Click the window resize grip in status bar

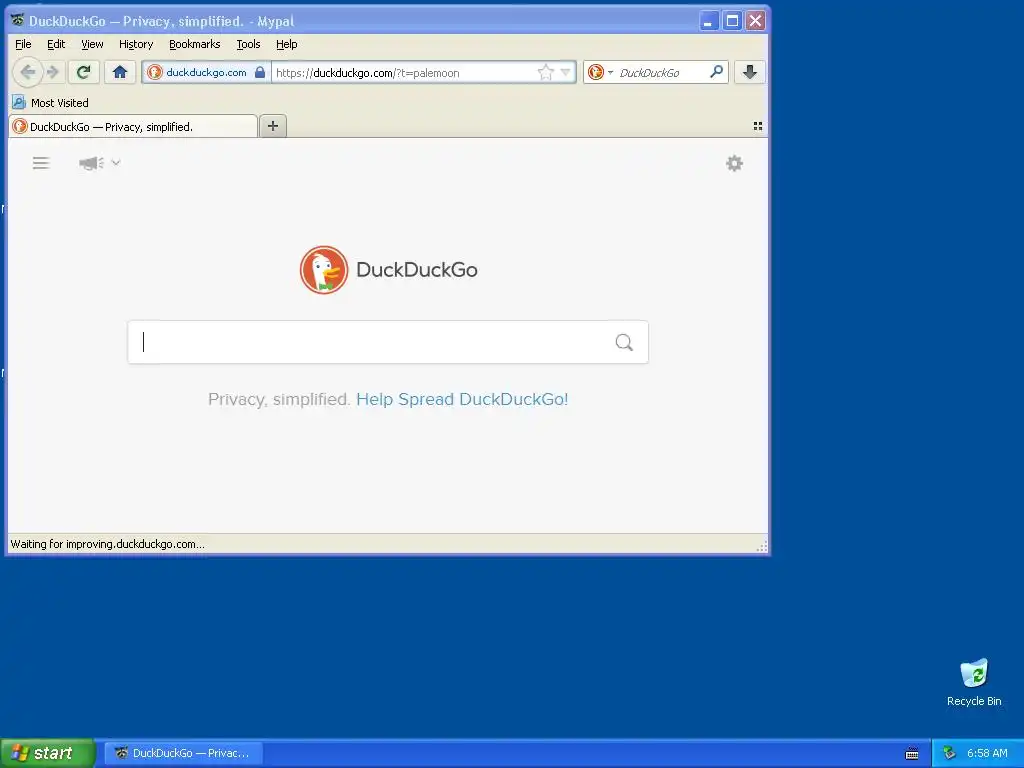[x=761, y=546]
